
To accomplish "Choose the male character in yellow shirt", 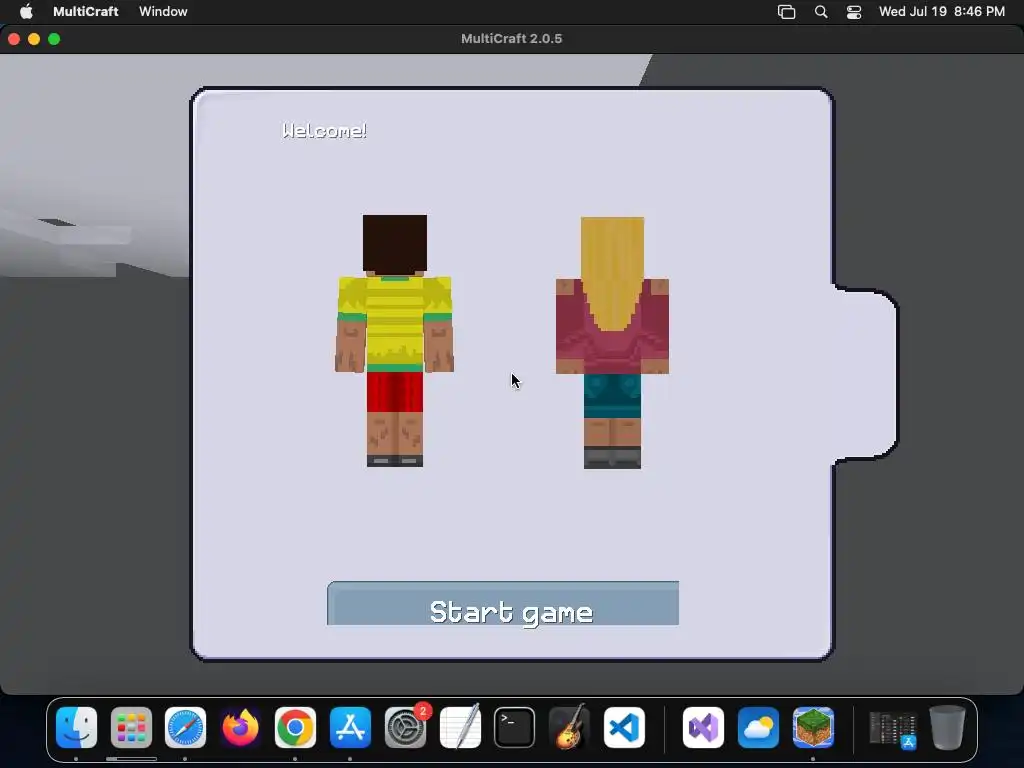I will 394,340.
